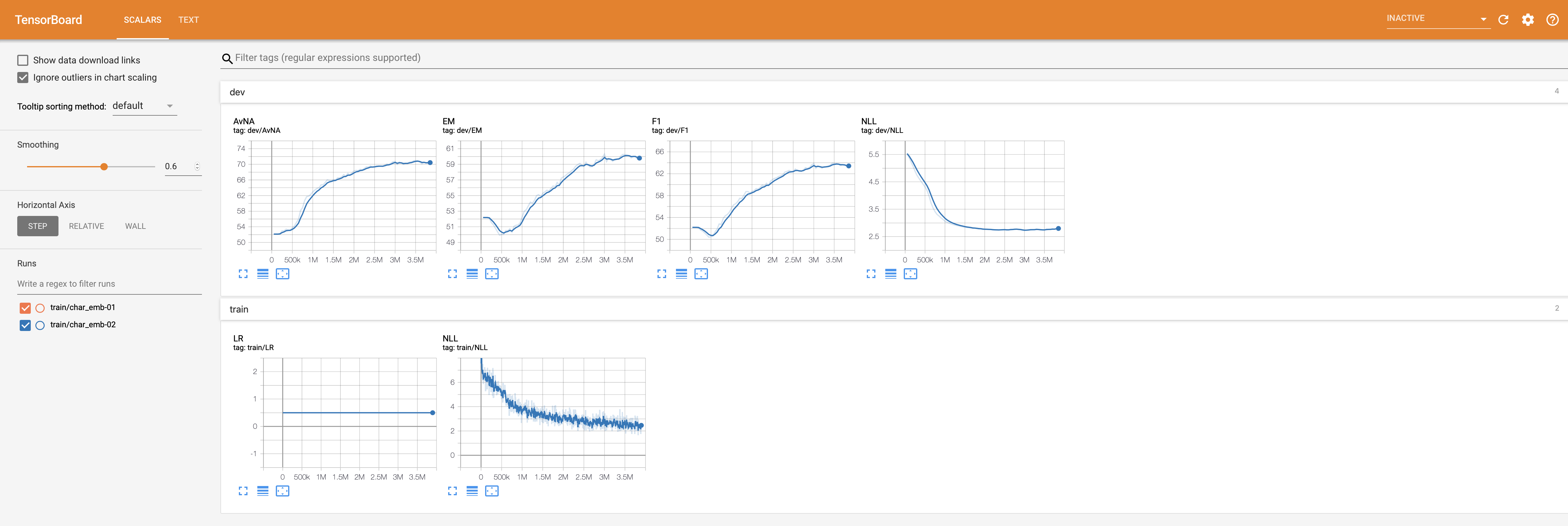The image size is (1568, 526).
Task: Uncheck Ignore outliers in chart scaling
Action: tap(23, 78)
